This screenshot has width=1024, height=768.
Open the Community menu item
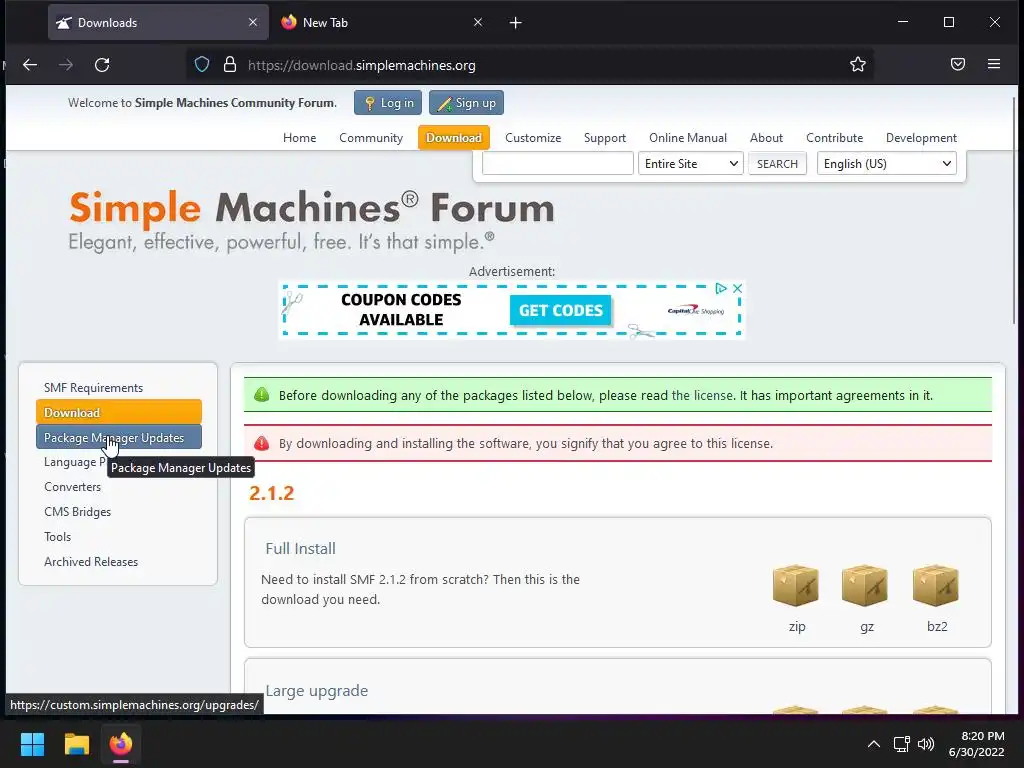click(x=371, y=138)
